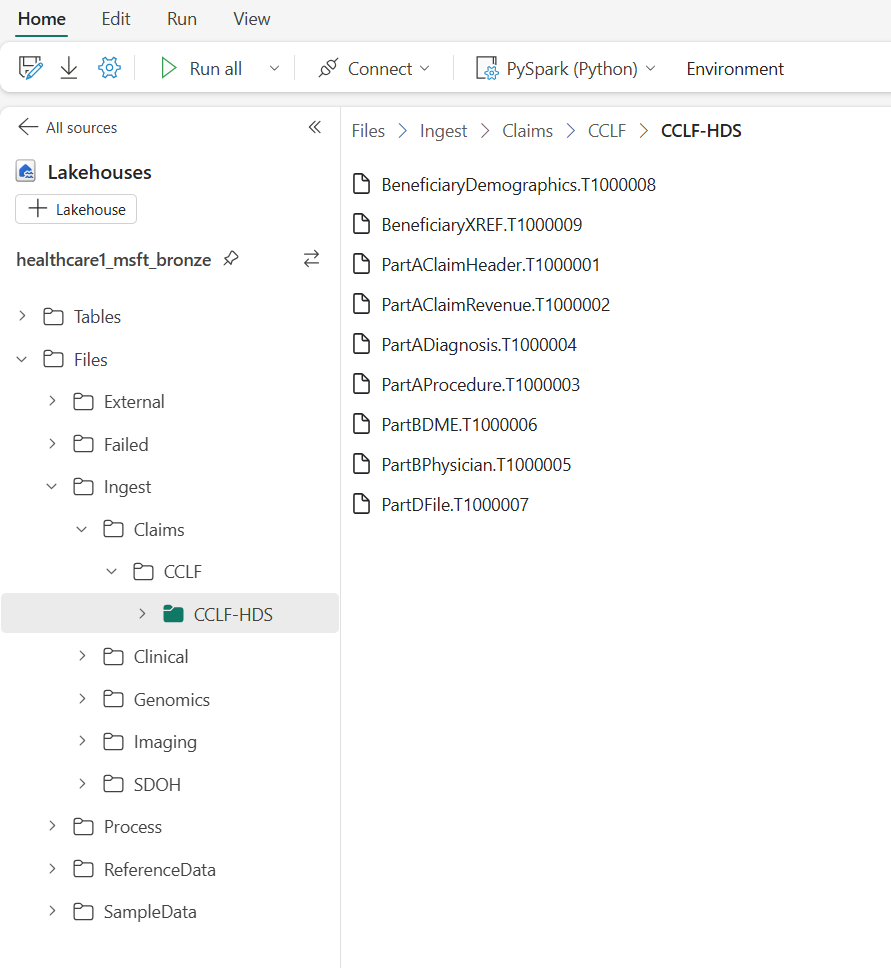
Task: Click the add Lakehouse button
Action: [x=76, y=209]
